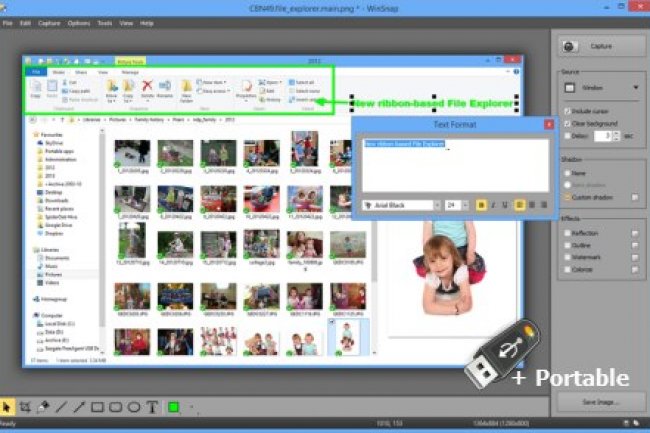Click Favourites in captured Explorer sidebar

click(x=51, y=135)
